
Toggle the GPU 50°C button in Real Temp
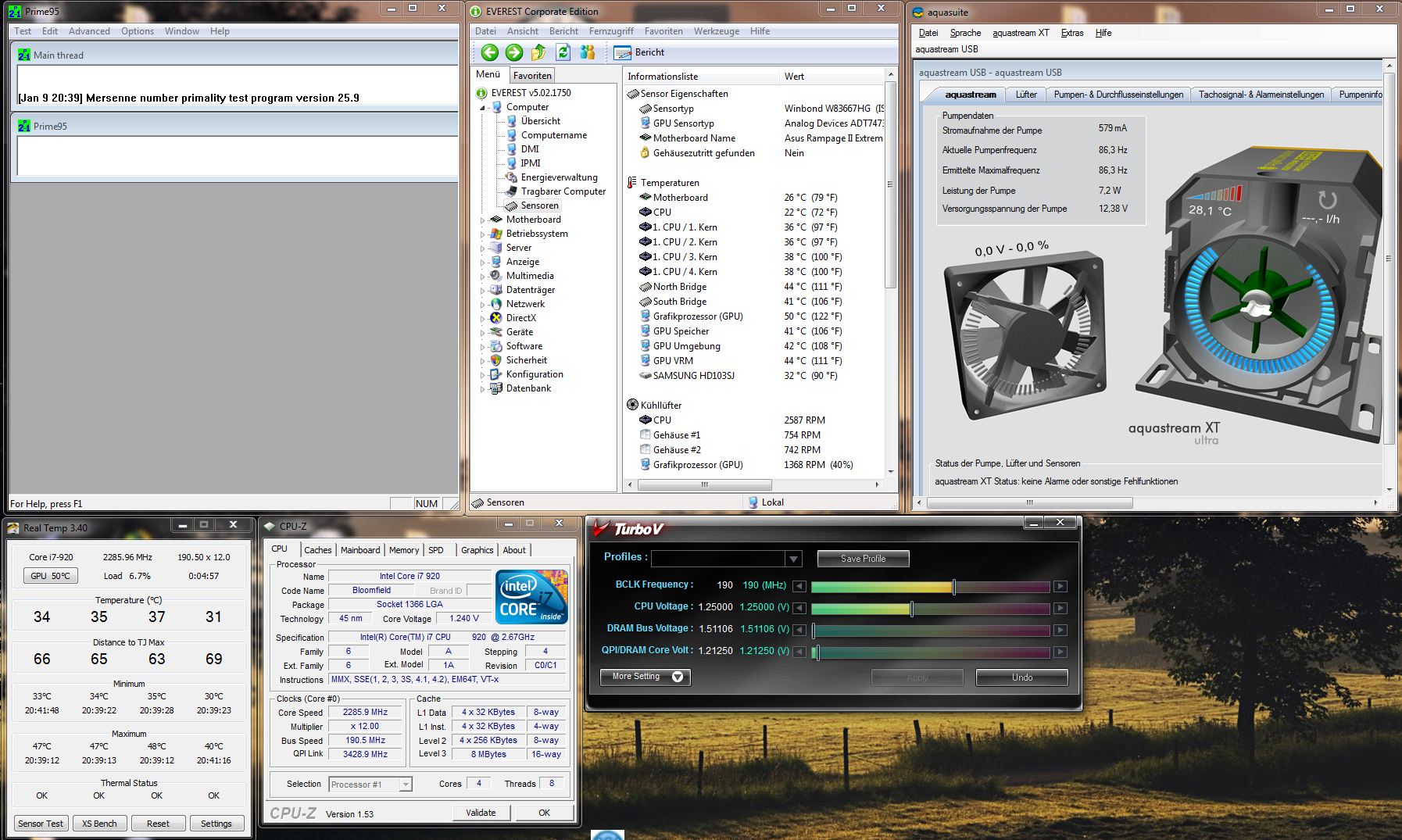(x=51, y=576)
